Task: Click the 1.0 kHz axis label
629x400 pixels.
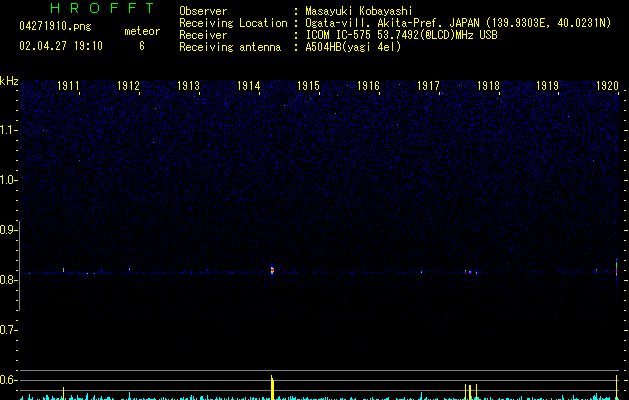Action: pos(8,180)
